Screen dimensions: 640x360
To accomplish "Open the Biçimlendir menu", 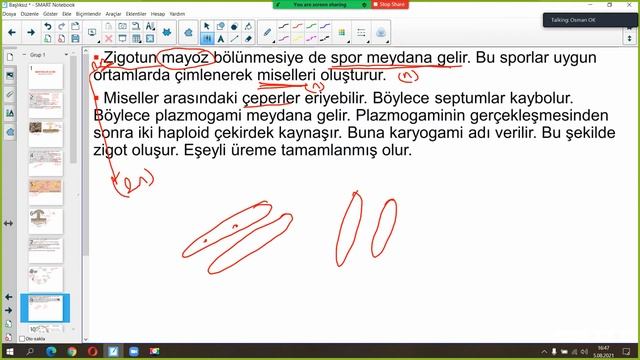I will [88, 14].
